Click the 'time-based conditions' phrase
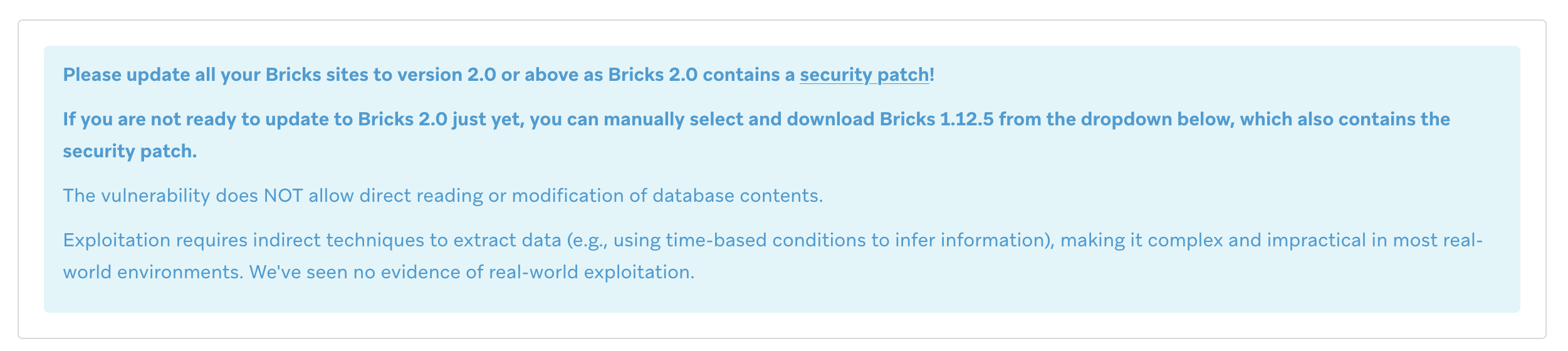The width and height of the screenshot is (1568, 351). (x=778, y=240)
